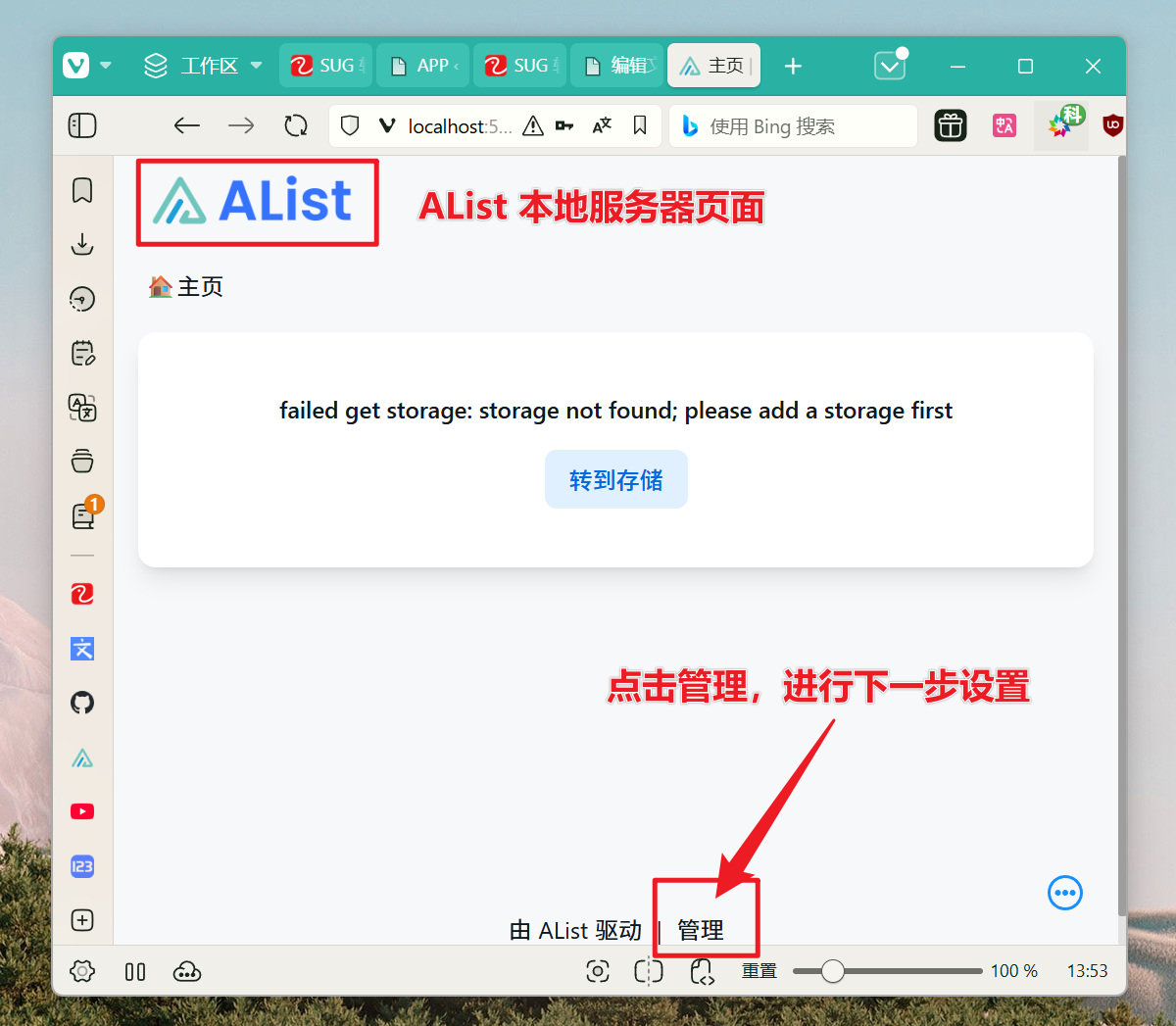Toggle sync cloud icon in status bar

[x=186, y=971]
